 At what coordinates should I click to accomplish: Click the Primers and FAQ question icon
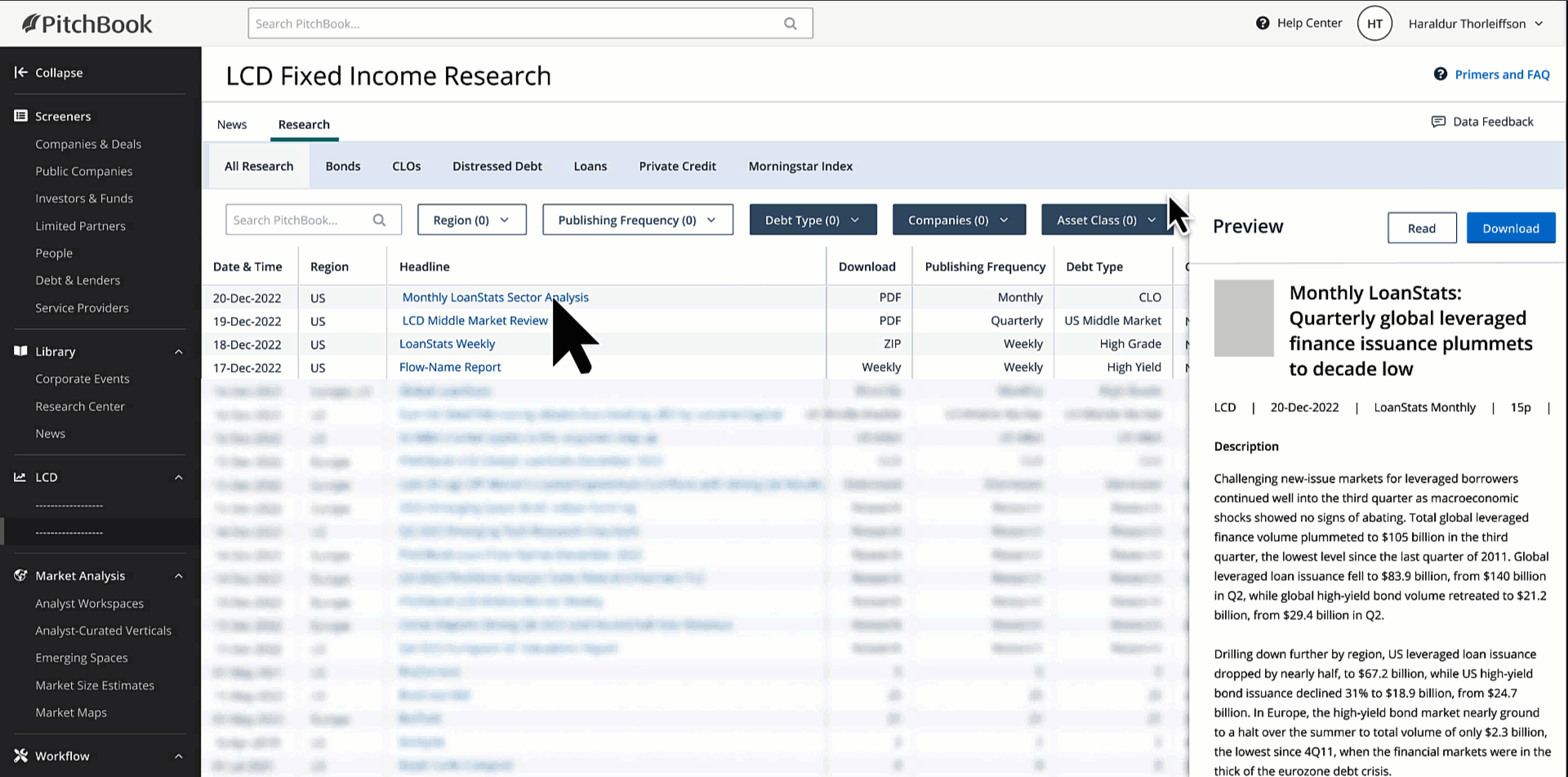[x=1441, y=74]
